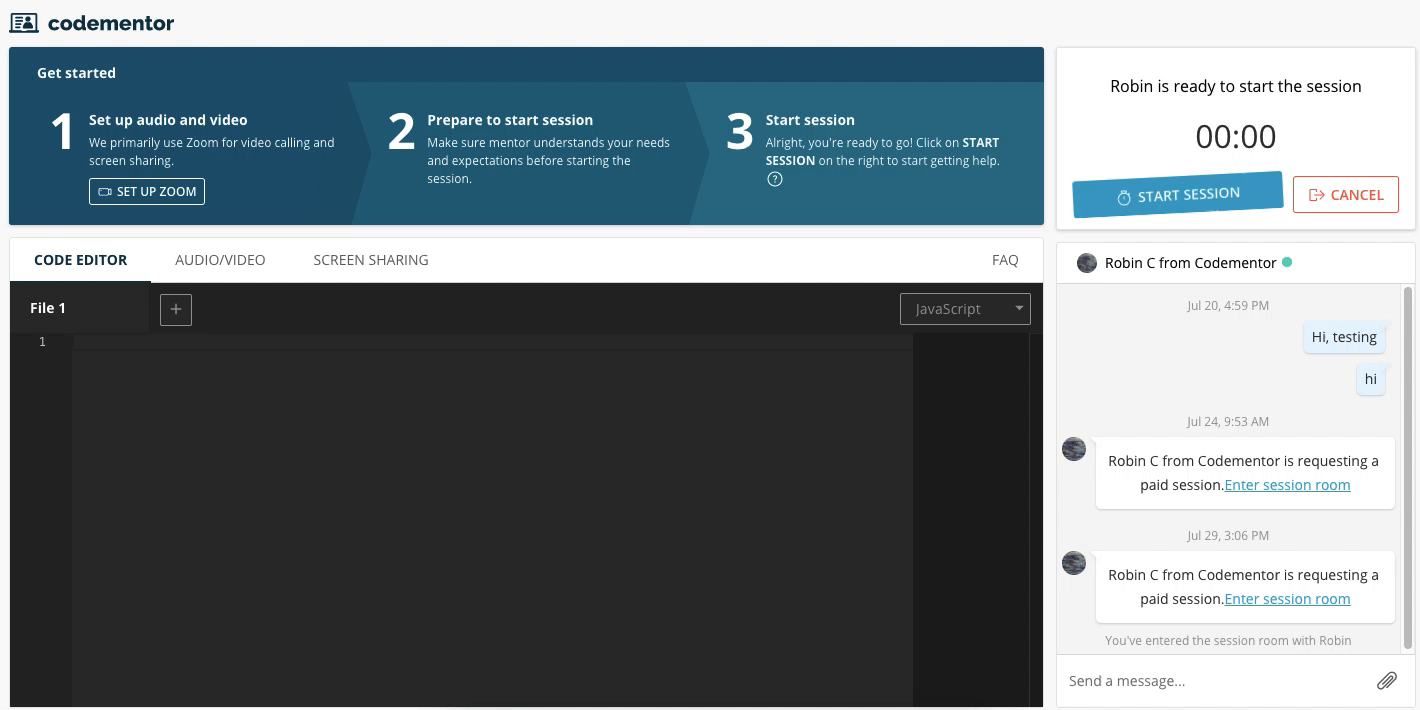Click the 'Robin C from Codementor' chat header name
The width and height of the screenshot is (1420, 710).
click(x=1190, y=263)
